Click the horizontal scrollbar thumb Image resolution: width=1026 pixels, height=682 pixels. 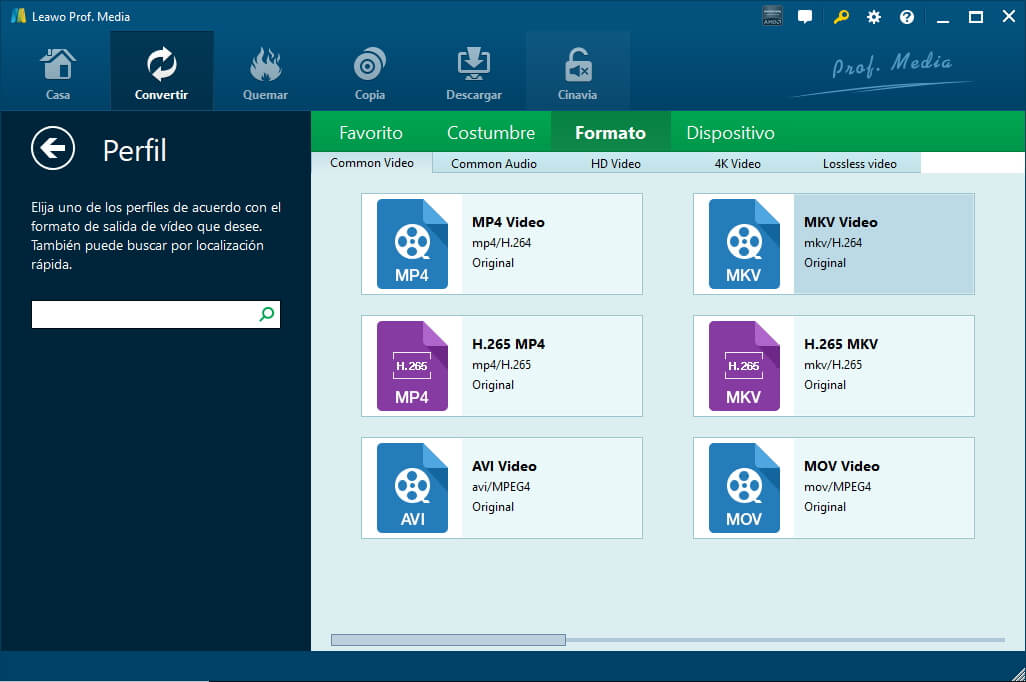click(448, 639)
